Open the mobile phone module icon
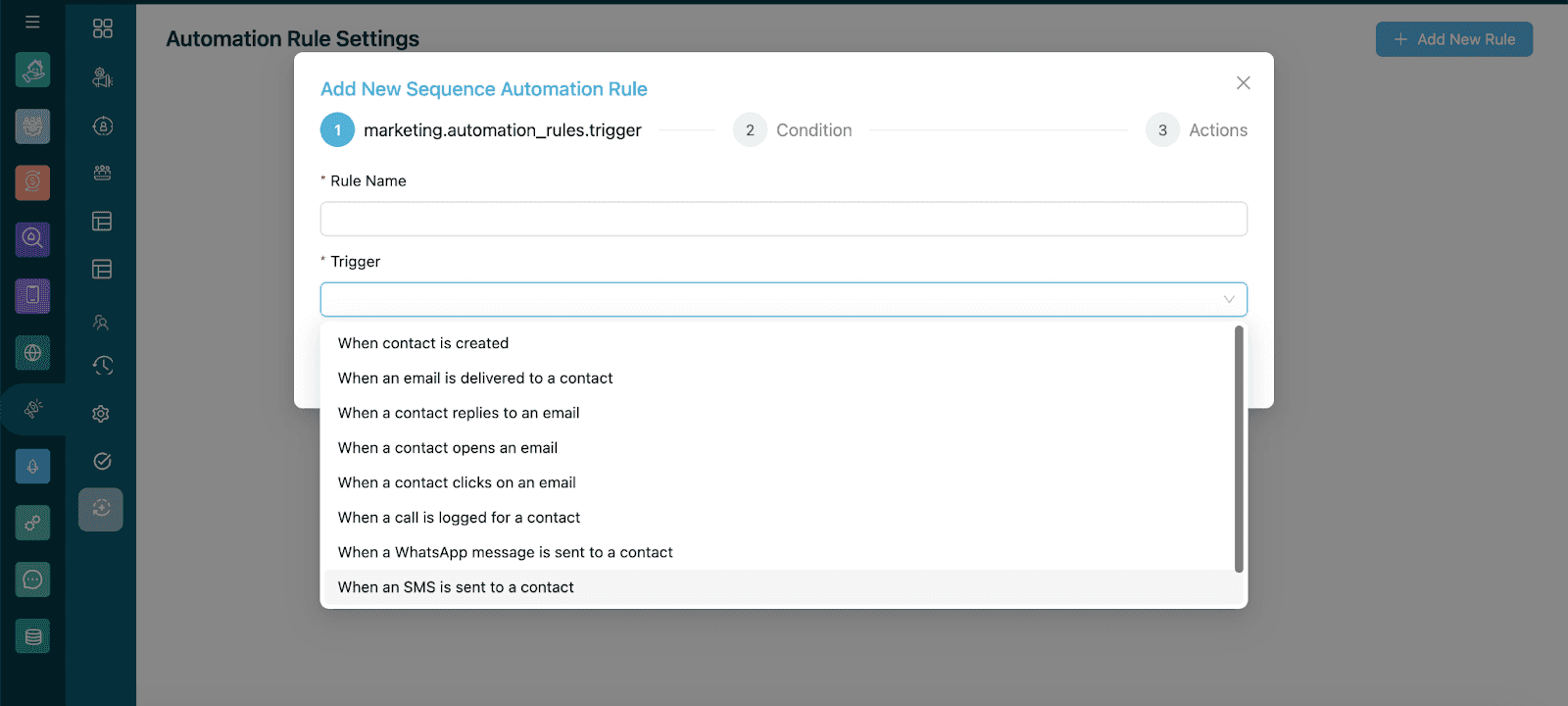 click(x=32, y=295)
